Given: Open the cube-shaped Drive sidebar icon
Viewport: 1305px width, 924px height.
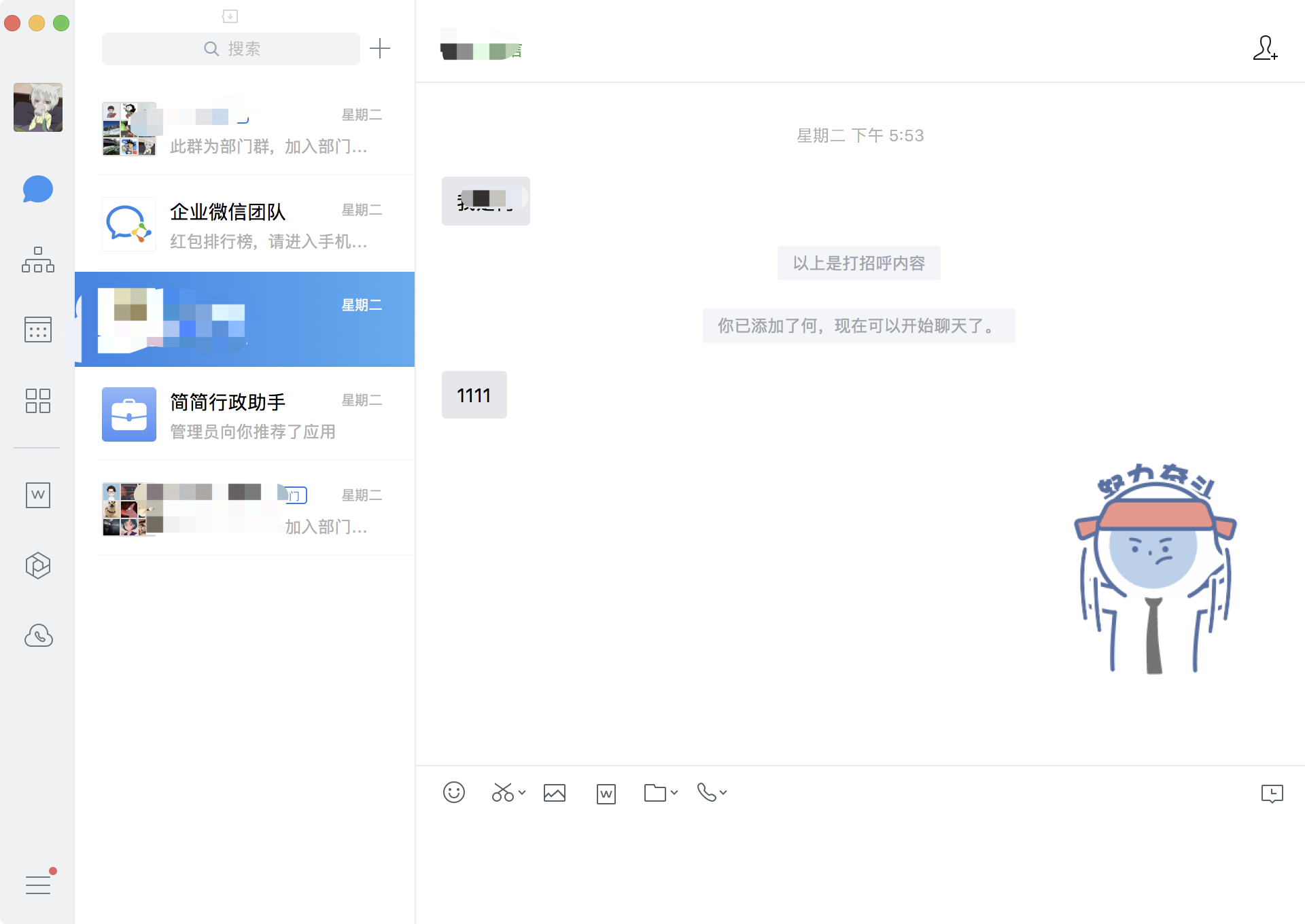Looking at the screenshot, I should pos(37,565).
